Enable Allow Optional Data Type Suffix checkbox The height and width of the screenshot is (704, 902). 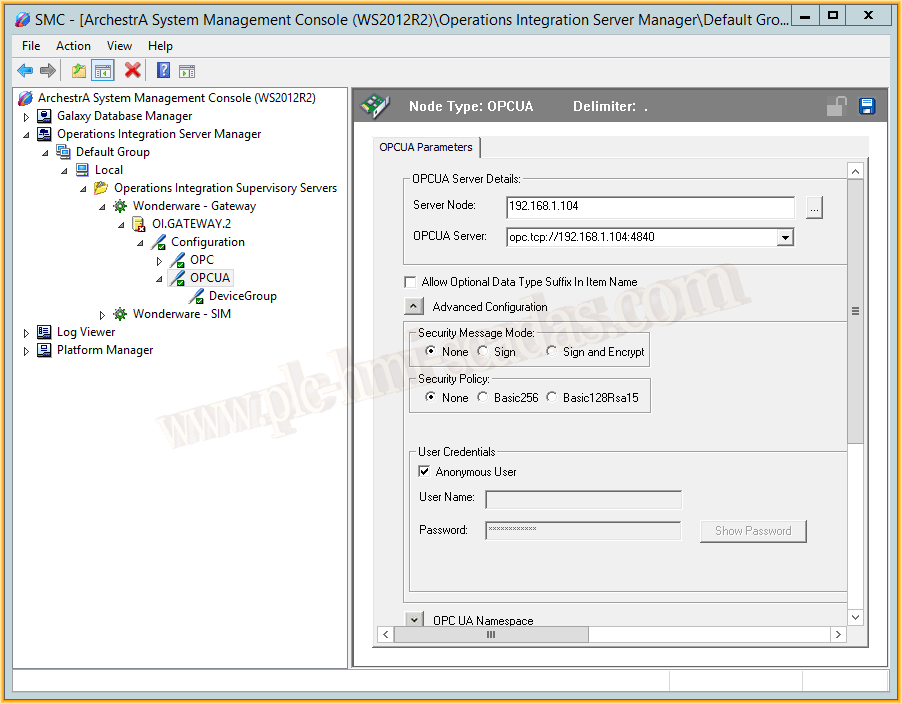(410, 283)
